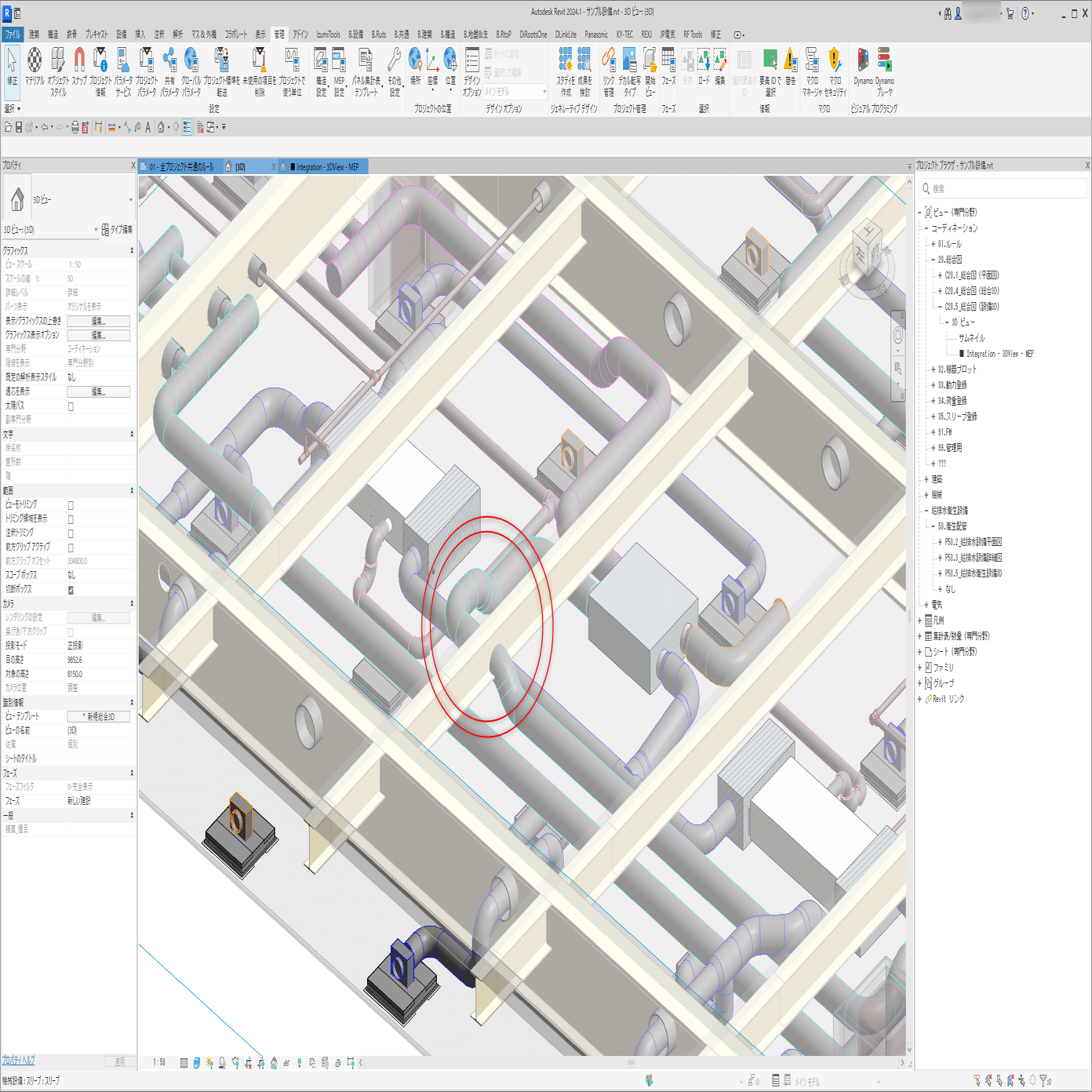Collapse the 範囲 property group
The image size is (1092, 1092).
(132, 491)
